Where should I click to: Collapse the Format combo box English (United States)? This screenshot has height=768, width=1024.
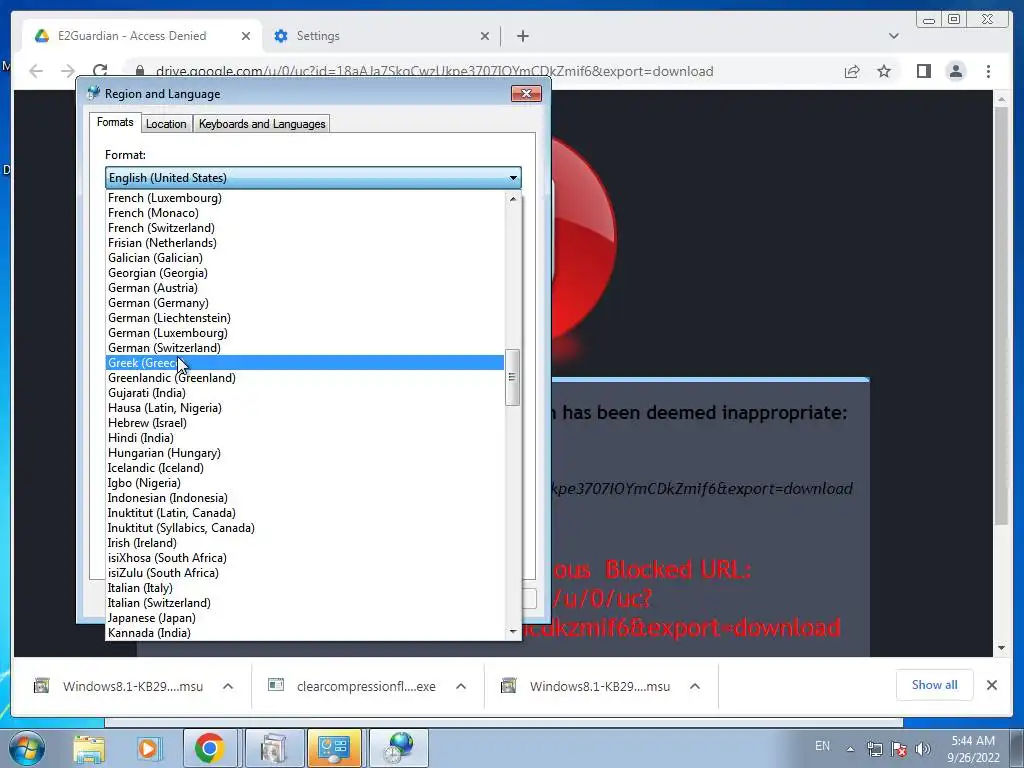(313, 178)
